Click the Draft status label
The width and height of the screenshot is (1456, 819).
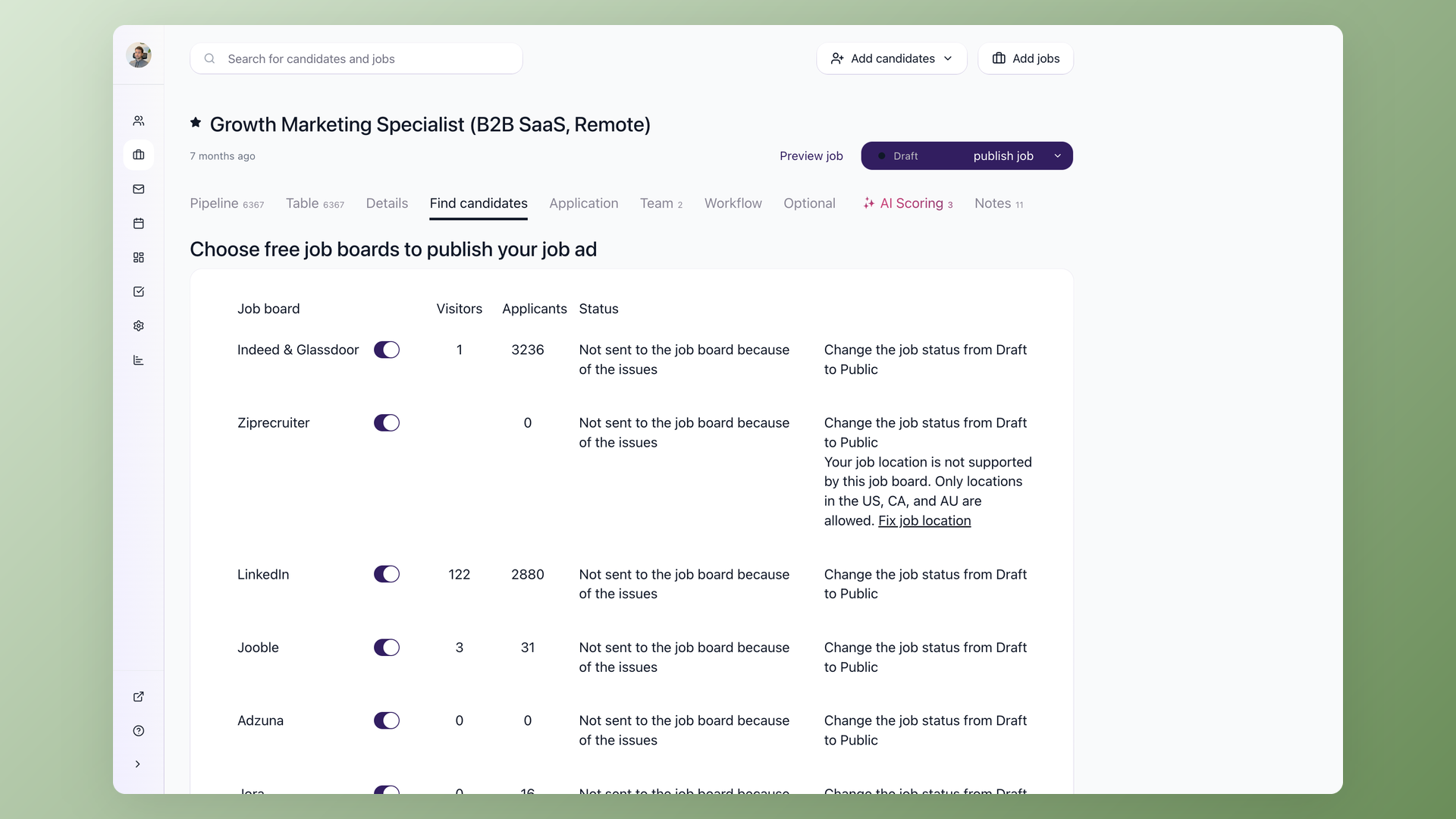(905, 155)
